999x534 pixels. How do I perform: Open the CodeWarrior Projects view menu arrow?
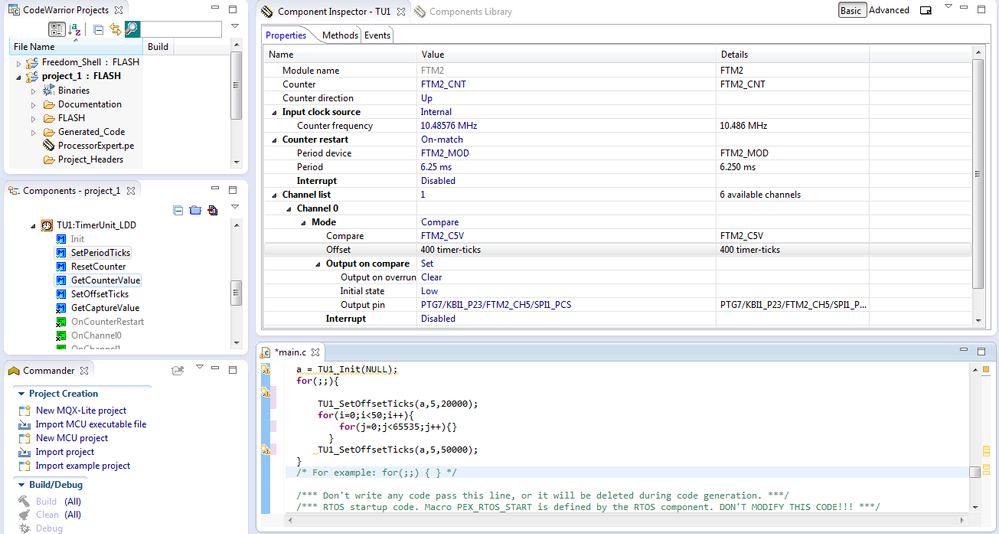[x=234, y=27]
